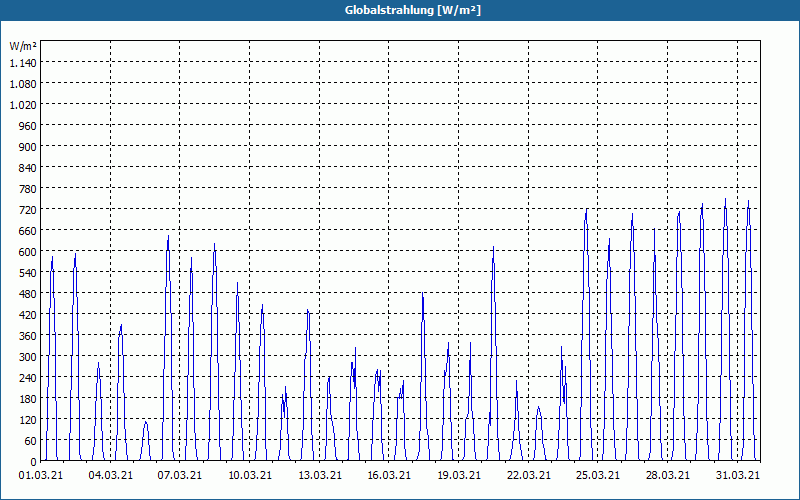Select the y-axis value '780'
Viewport: 800px width, 500px height.
point(29,189)
